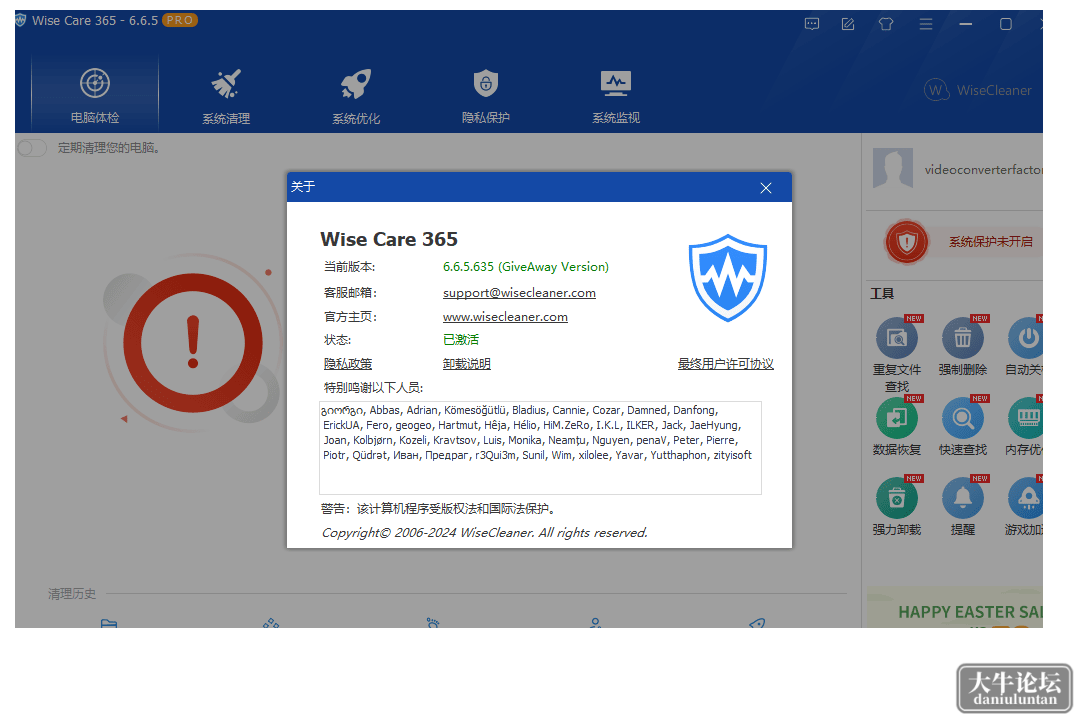Open 卸载说明 link
Viewport: 1080px width, 720px height.
tap(466, 364)
